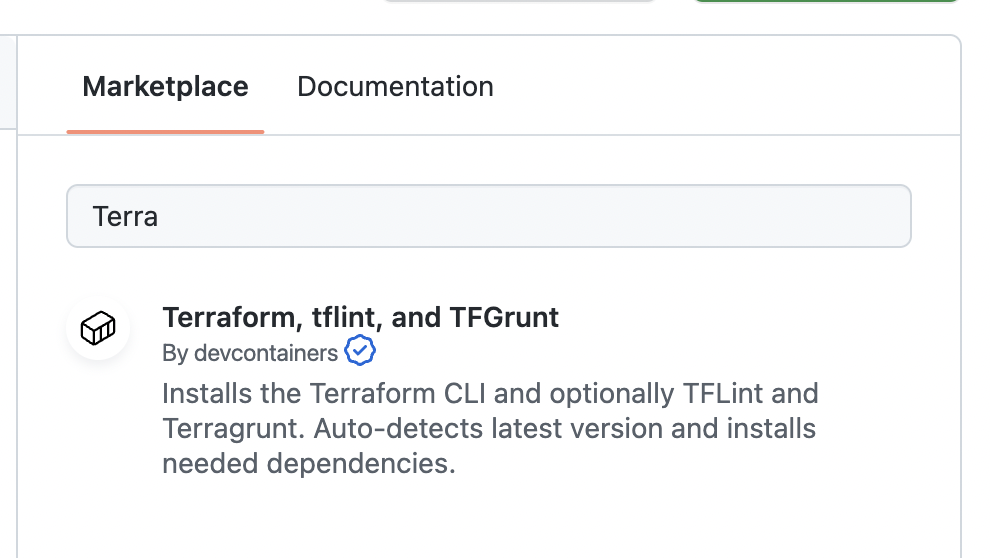Click the "By devcontainers" publisher text
The image size is (990, 558).
tap(250, 353)
